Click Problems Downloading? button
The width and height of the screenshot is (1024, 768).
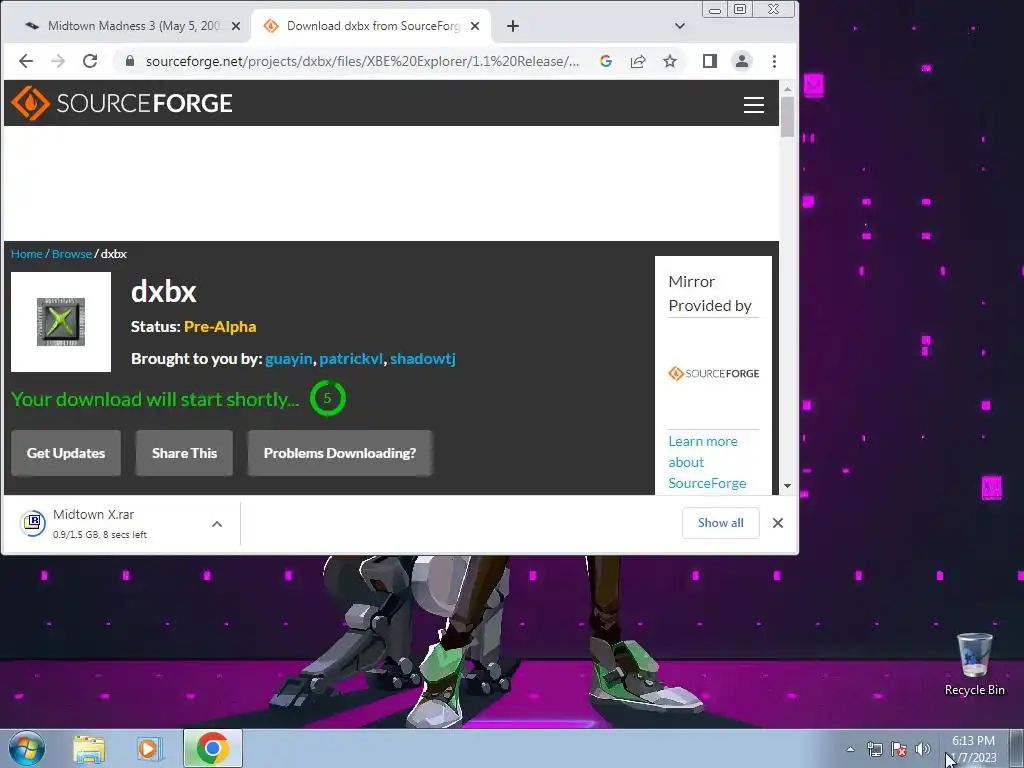340,453
